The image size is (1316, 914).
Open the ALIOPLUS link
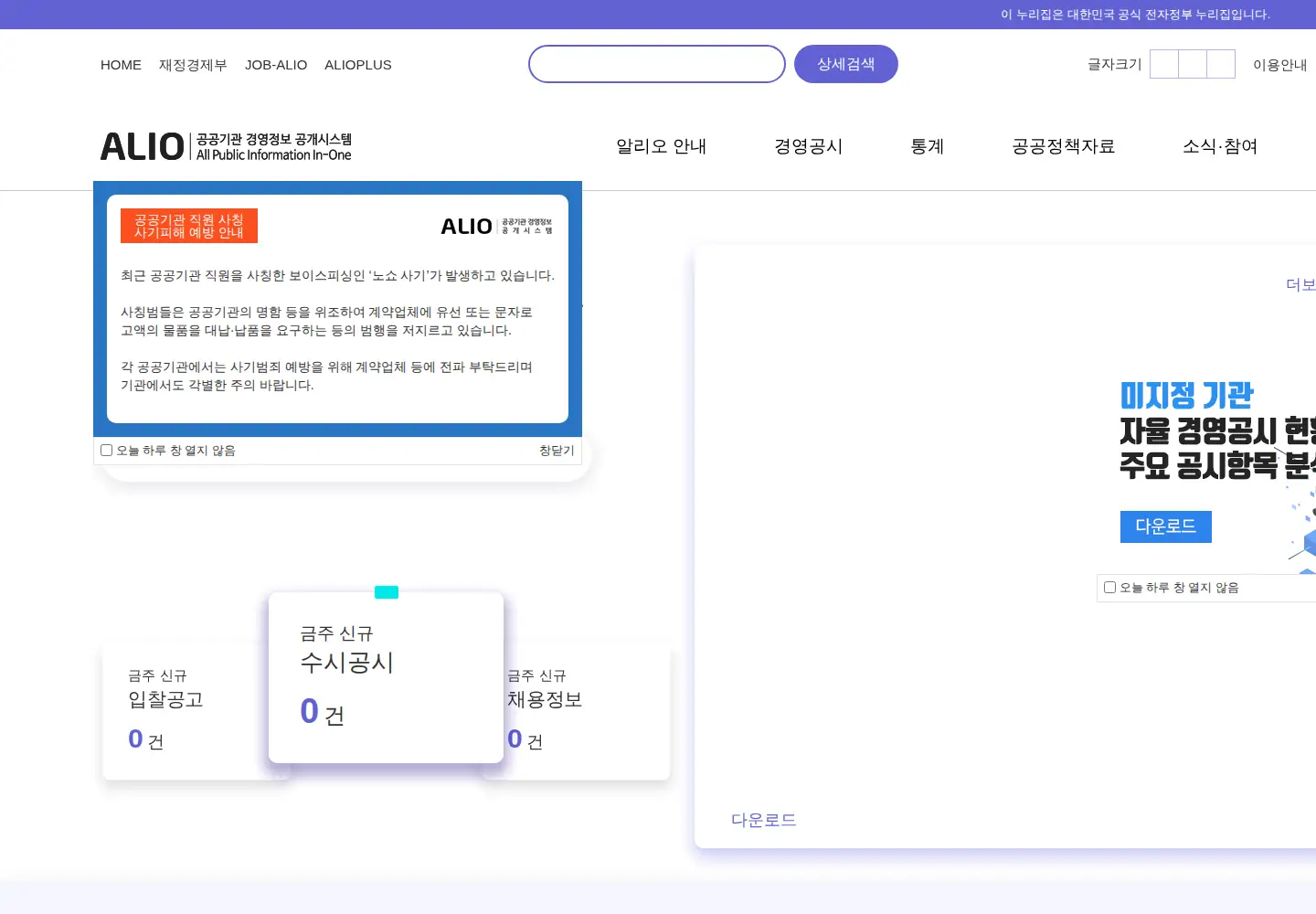coord(358,65)
